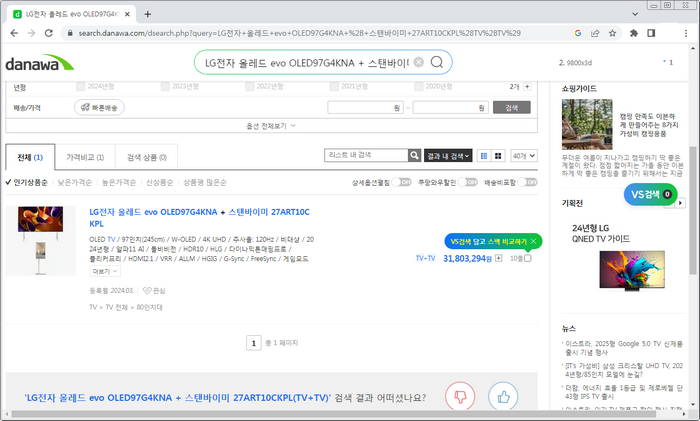
Task: Click the Danawa logo
Action: 39,63
